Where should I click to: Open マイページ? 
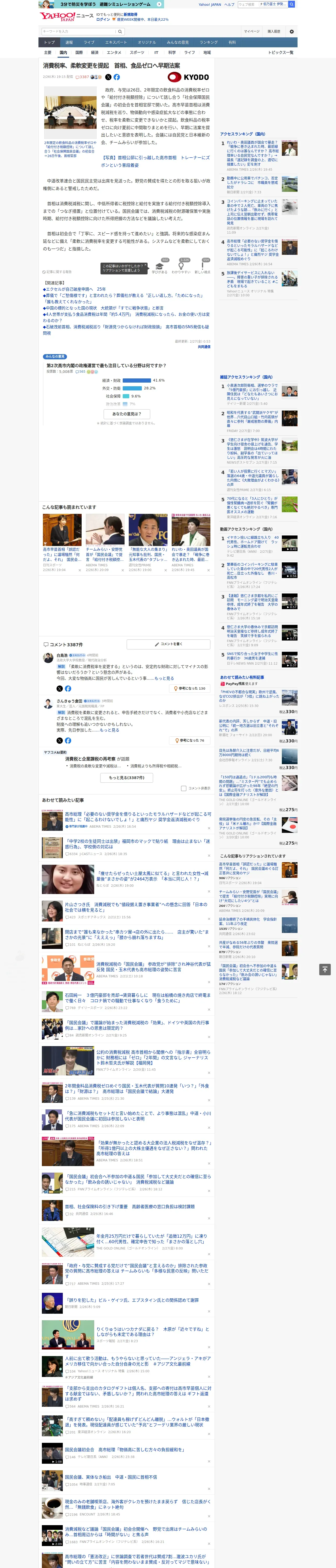click(x=251, y=32)
